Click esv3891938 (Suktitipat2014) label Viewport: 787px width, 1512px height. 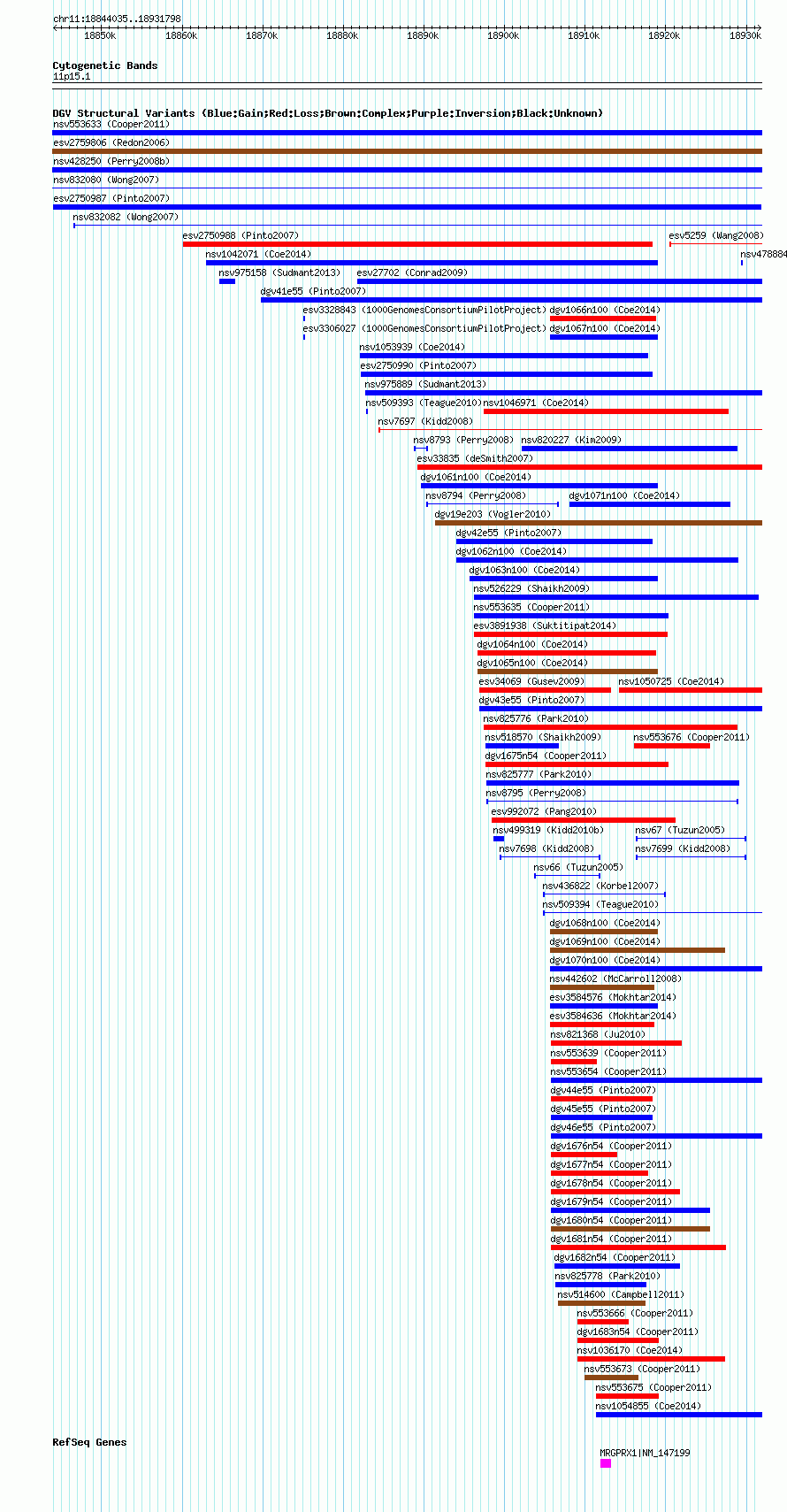(545, 626)
